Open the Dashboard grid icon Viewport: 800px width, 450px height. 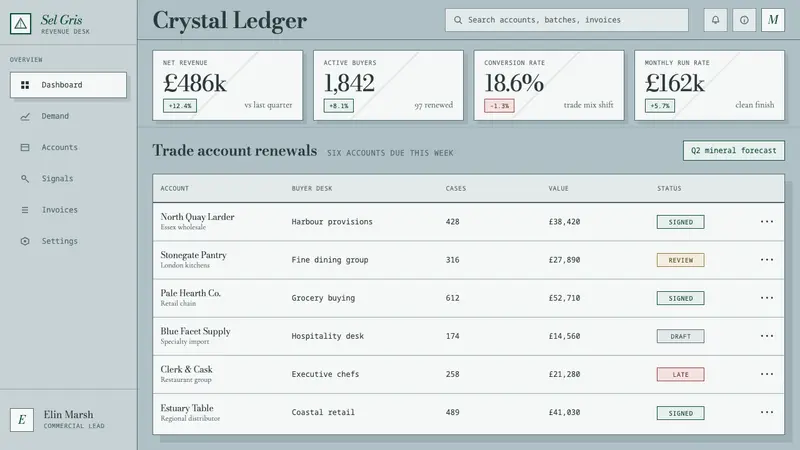(25, 85)
